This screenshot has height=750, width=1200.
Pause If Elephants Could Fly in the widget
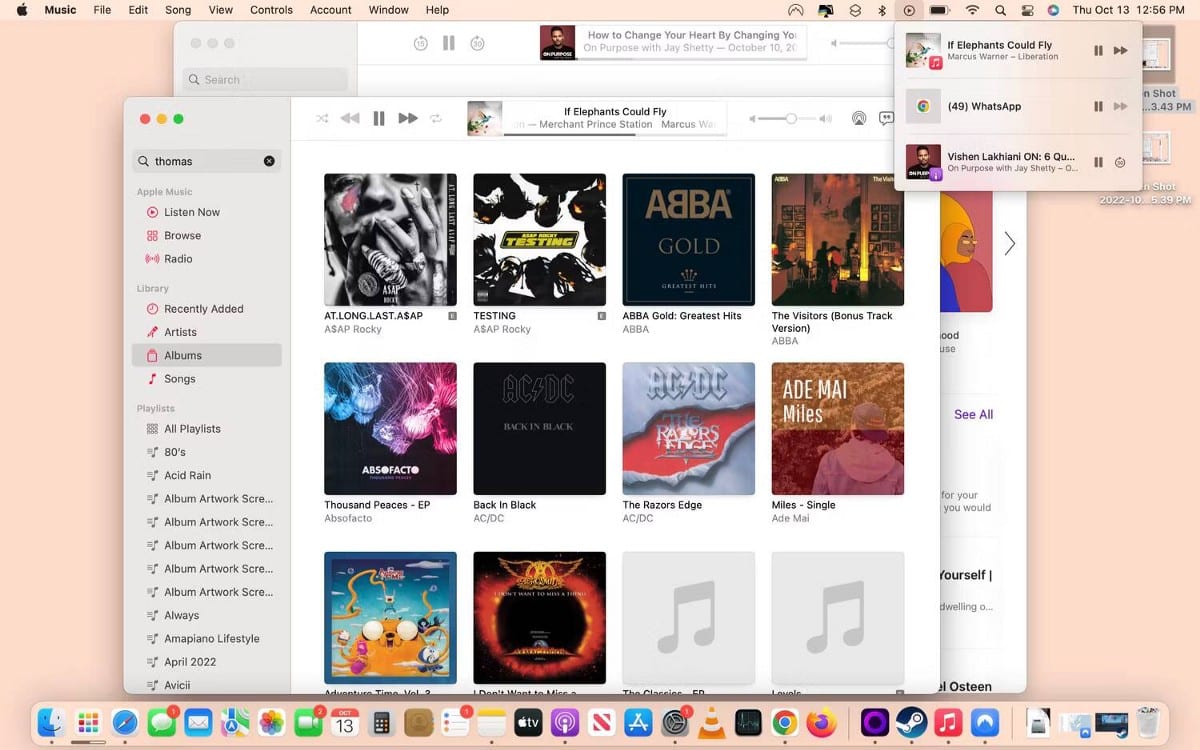coord(1097,50)
